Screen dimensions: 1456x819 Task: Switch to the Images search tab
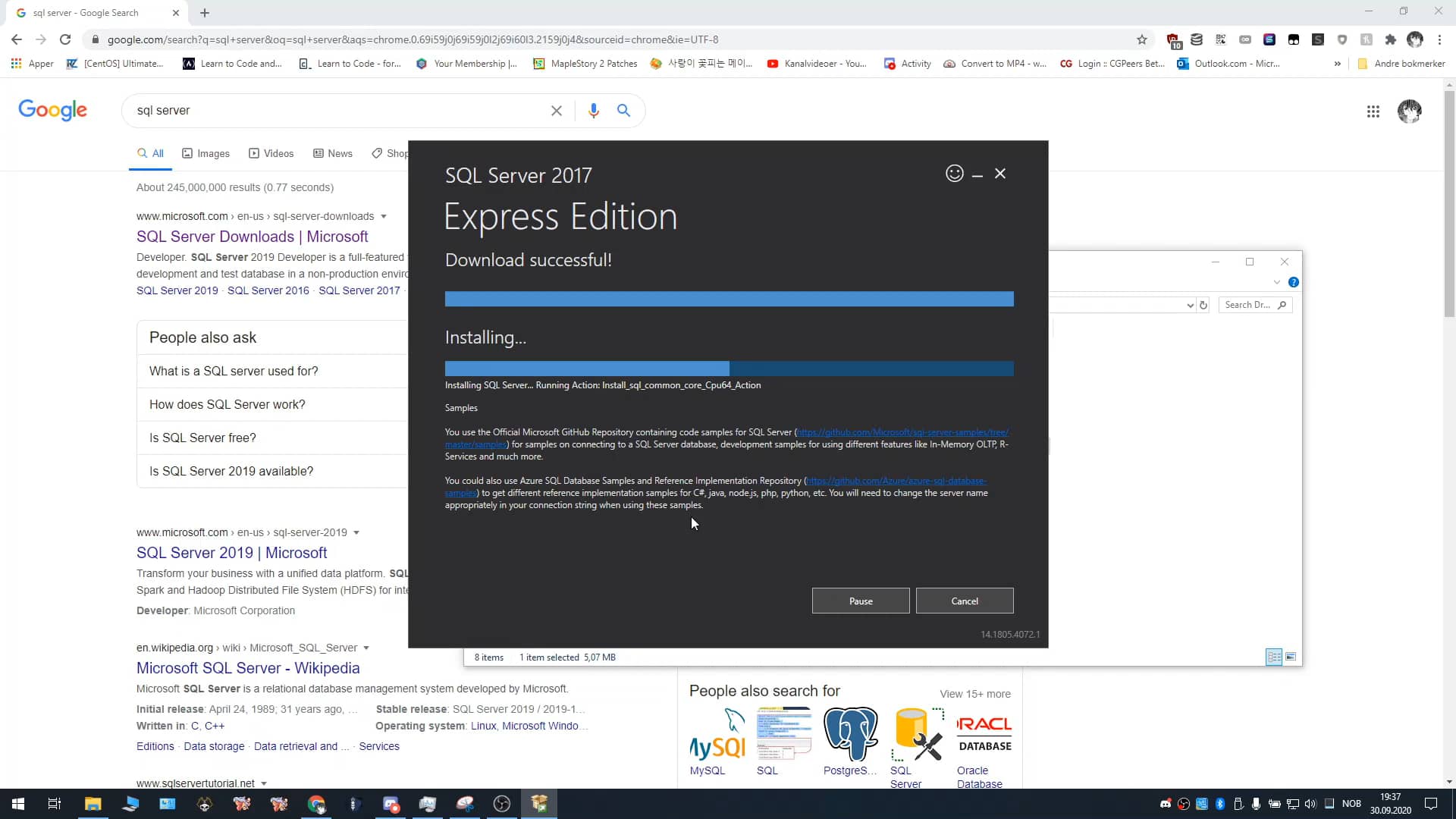click(x=206, y=153)
